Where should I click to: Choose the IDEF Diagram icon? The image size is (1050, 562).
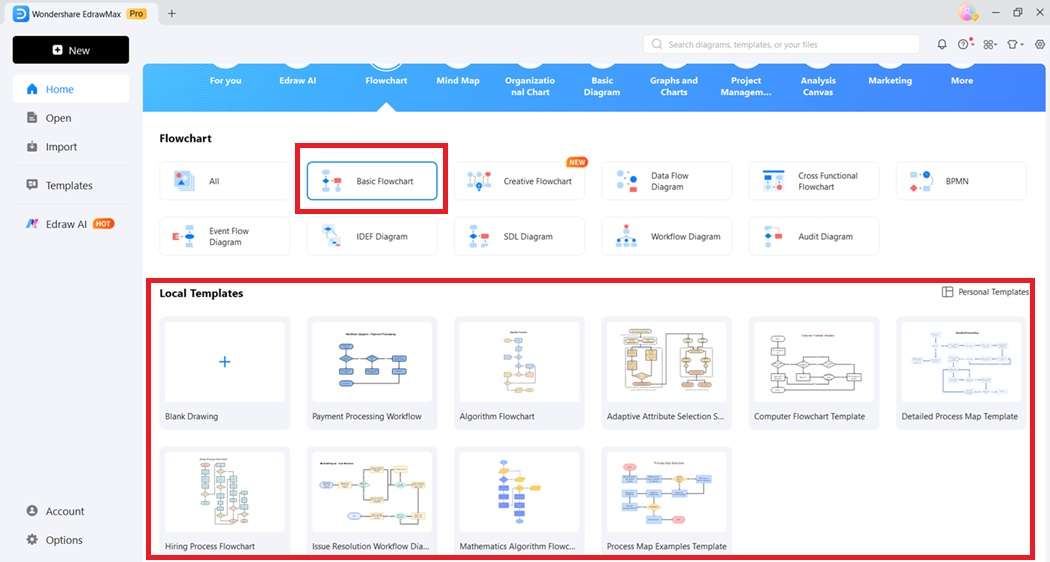point(331,236)
